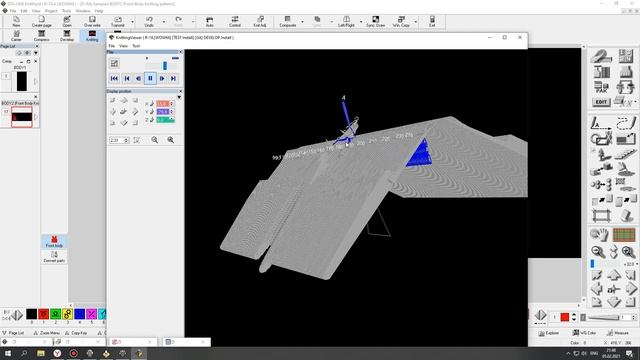640x360 pixels.
Task: Click the up arrow navigation icon
Action: click(x=613, y=276)
